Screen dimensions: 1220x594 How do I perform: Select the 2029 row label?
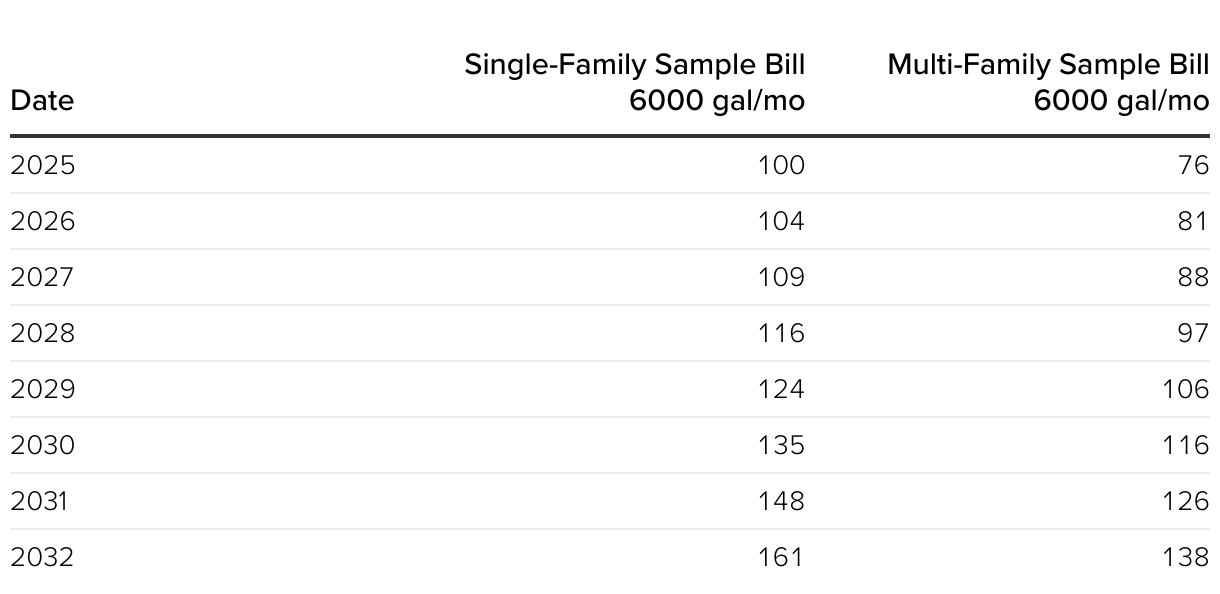tap(43, 389)
